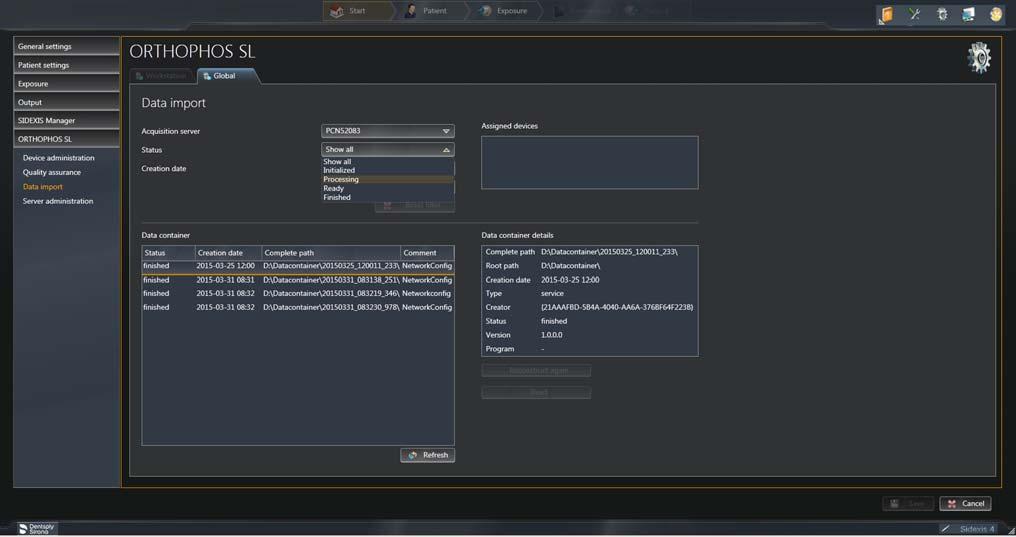
Task: Open the orange book icon in top toolbar
Action: tap(887, 14)
